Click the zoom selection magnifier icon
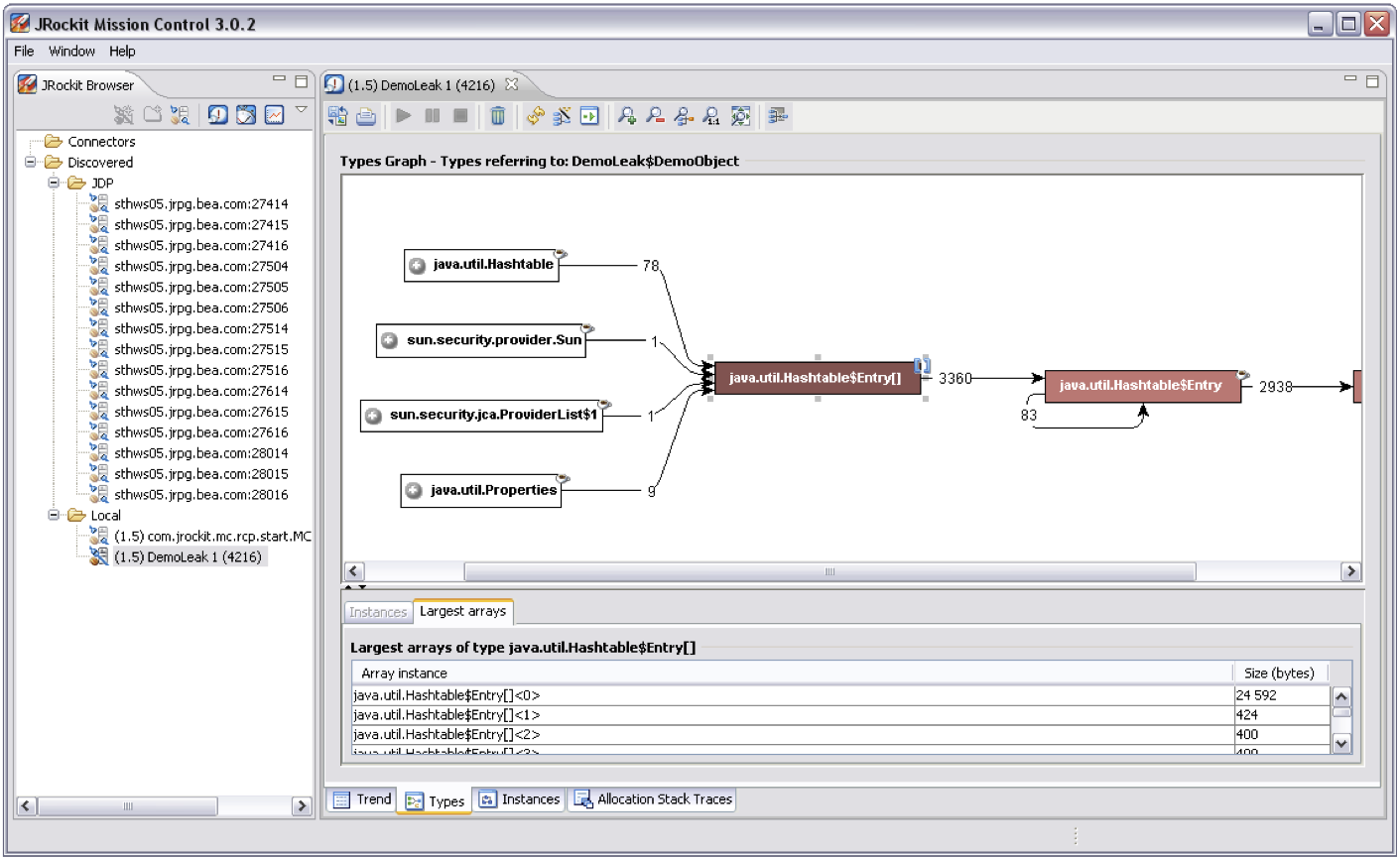The width and height of the screenshot is (1400, 860). click(x=684, y=116)
